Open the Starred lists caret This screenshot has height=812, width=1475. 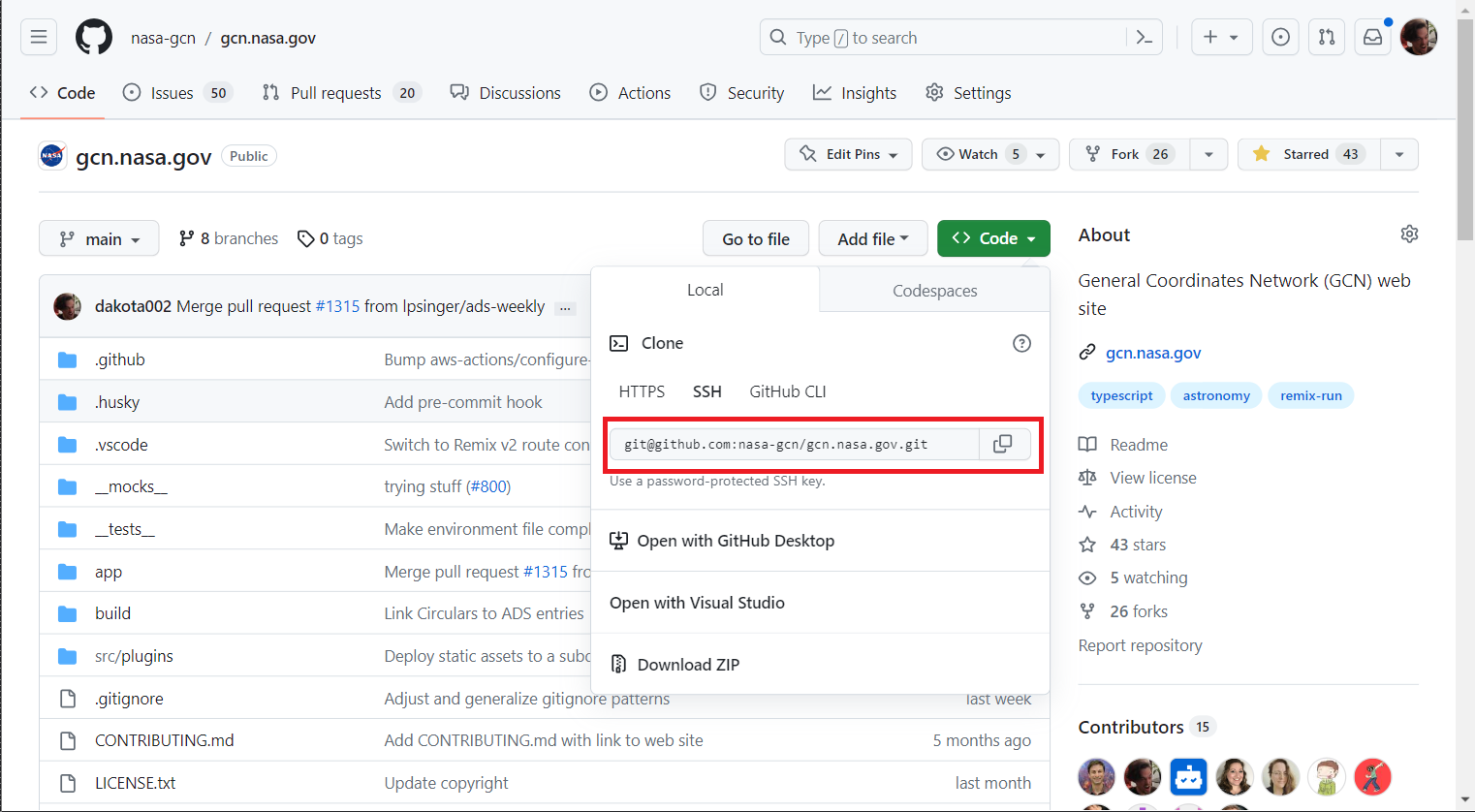1399,154
